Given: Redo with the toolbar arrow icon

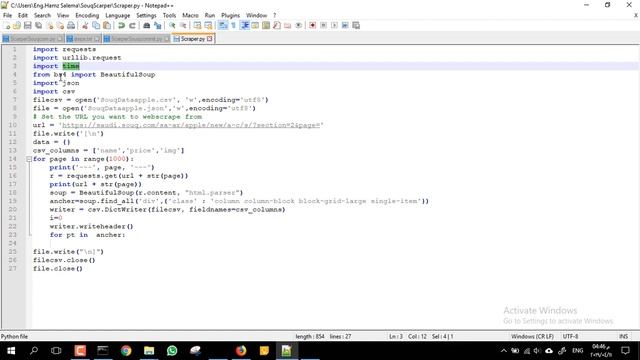Looking at the screenshot, I should tap(132, 25).
